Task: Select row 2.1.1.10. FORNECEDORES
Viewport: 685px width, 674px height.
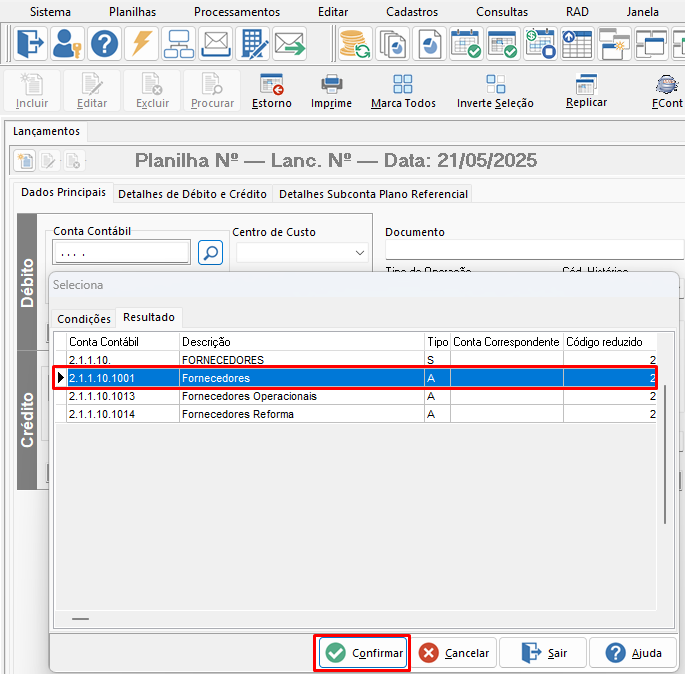Action: pyautogui.click(x=356, y=360)
